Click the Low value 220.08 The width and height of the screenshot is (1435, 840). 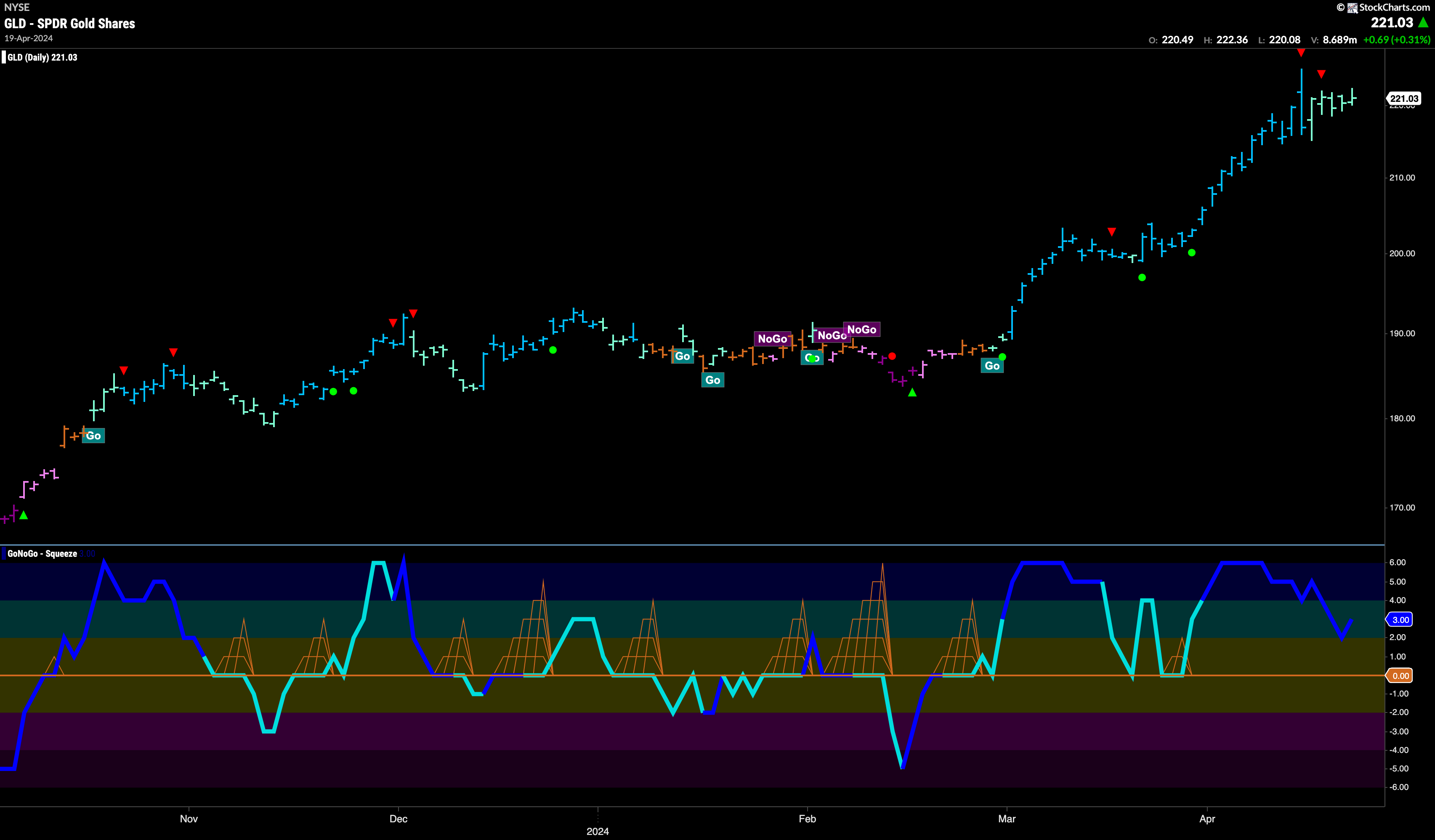coord(1285,40)
